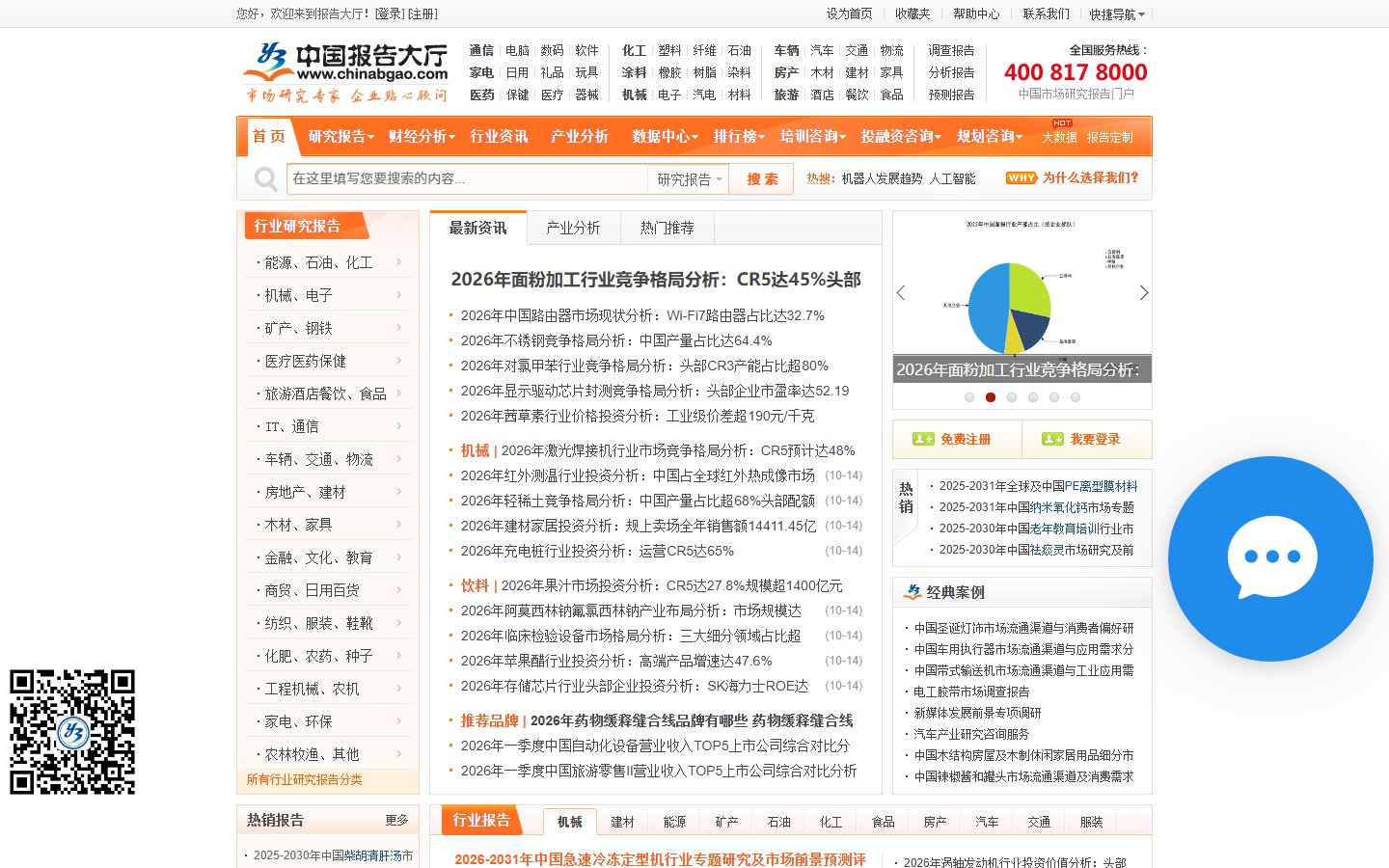Select the fifth carousel dot
This screenshot has width=1389, height=868.
1054,397
